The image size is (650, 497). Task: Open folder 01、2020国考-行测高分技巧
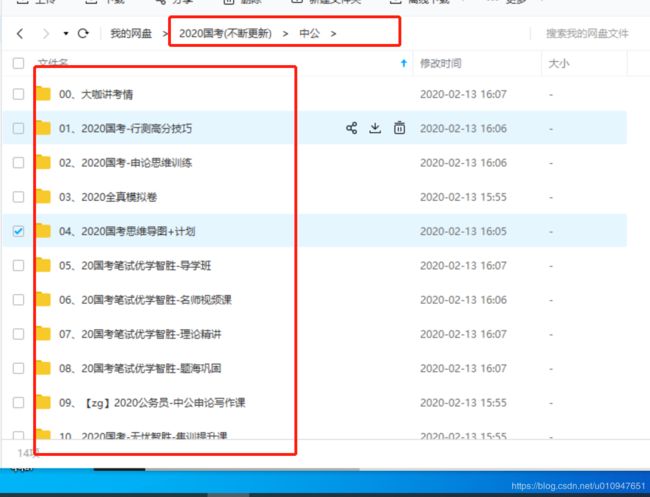coord(125,128)
